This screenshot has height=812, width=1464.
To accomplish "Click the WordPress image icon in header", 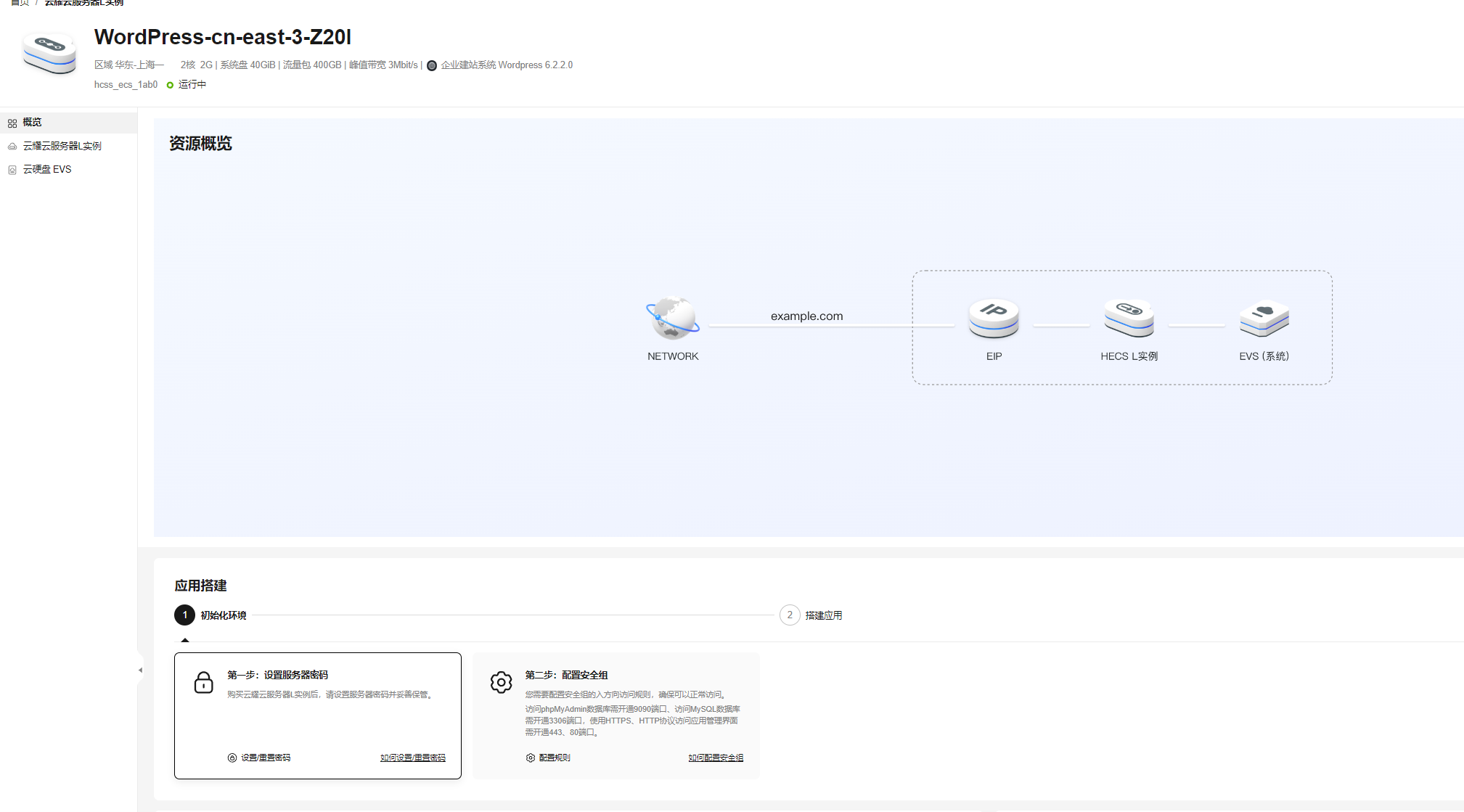I will click(432, 65).
